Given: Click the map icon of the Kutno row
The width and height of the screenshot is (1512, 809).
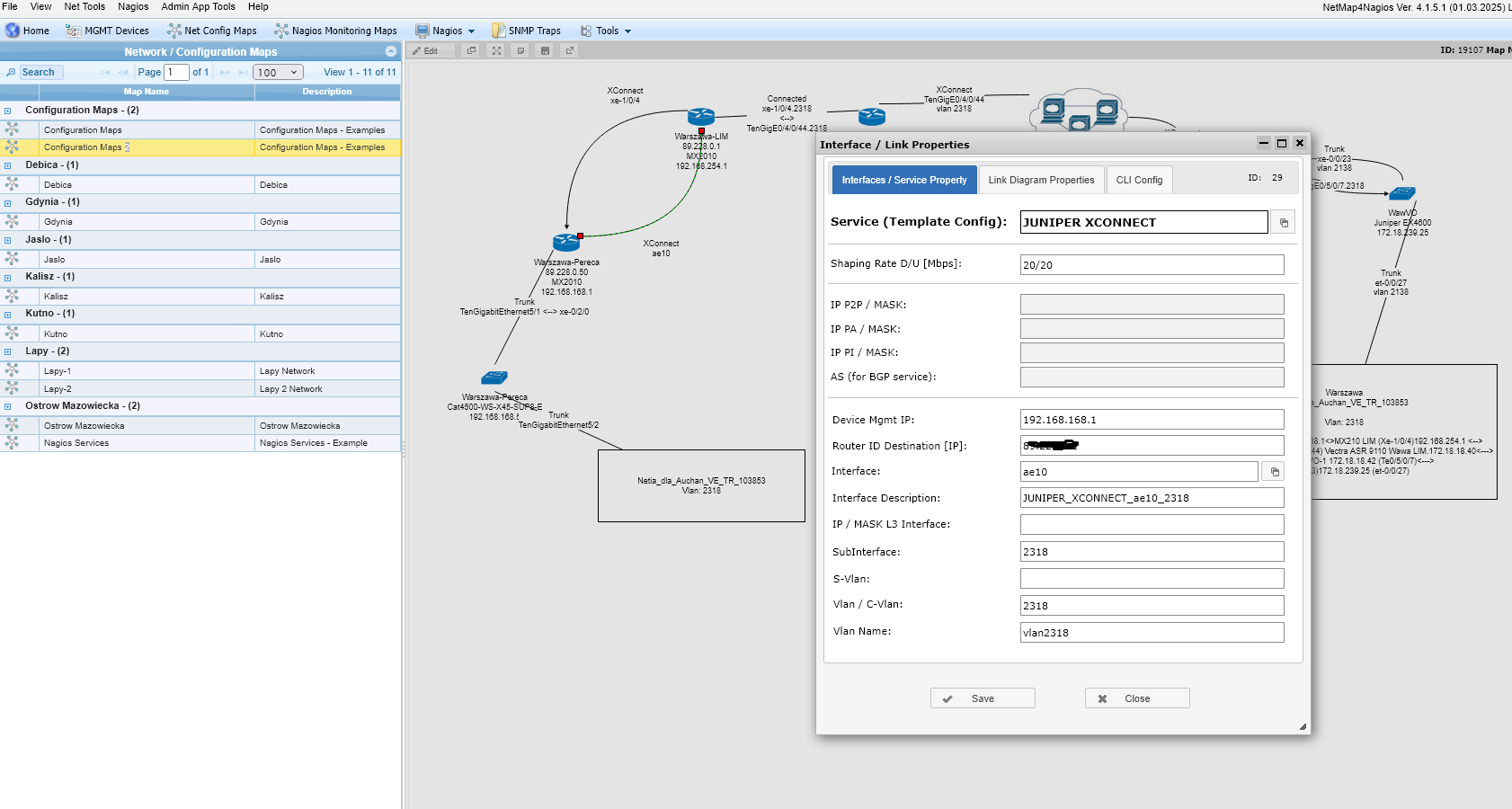Looking at the screenshot, I should point(12,333).
